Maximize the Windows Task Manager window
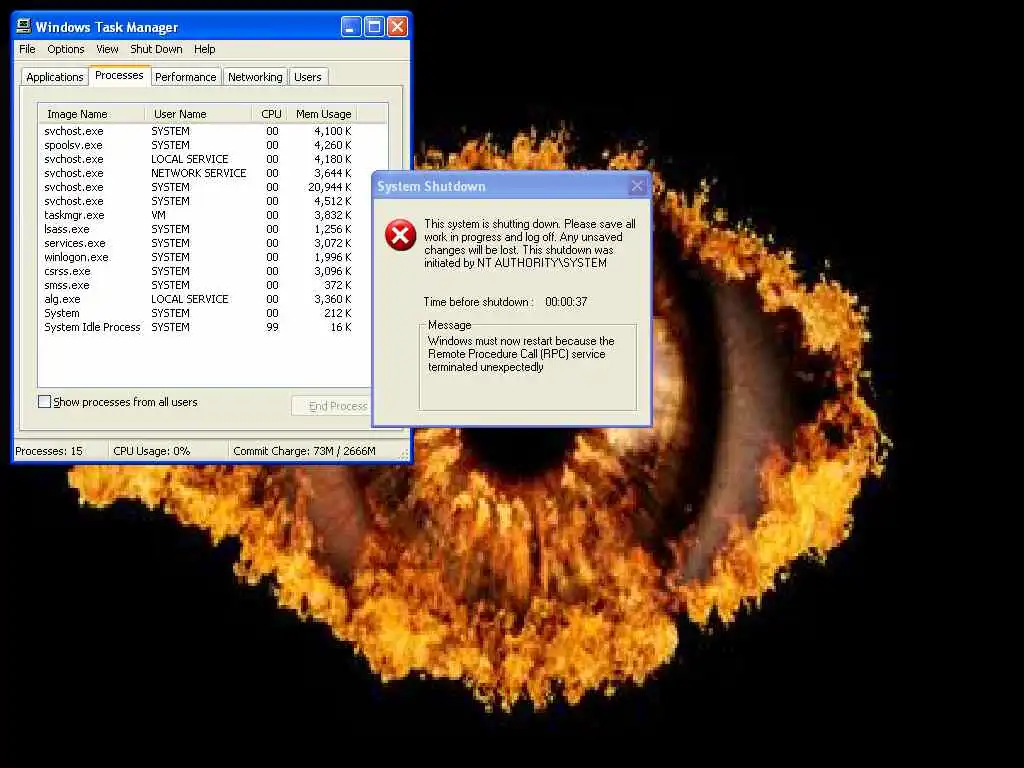Image resolution: width=1024 pixels, height=768 pixels. (x=374, y=27)
